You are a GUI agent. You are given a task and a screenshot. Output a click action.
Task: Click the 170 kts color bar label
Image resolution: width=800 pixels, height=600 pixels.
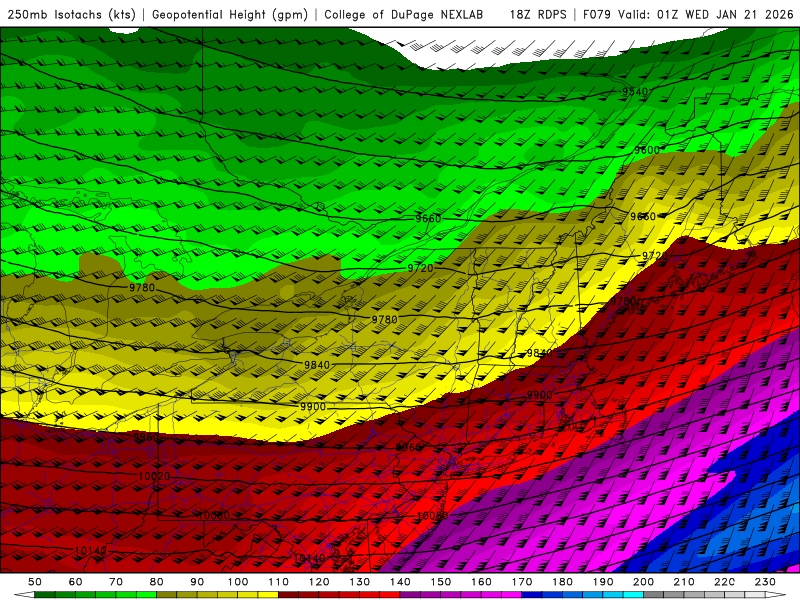tap(522, 582)
